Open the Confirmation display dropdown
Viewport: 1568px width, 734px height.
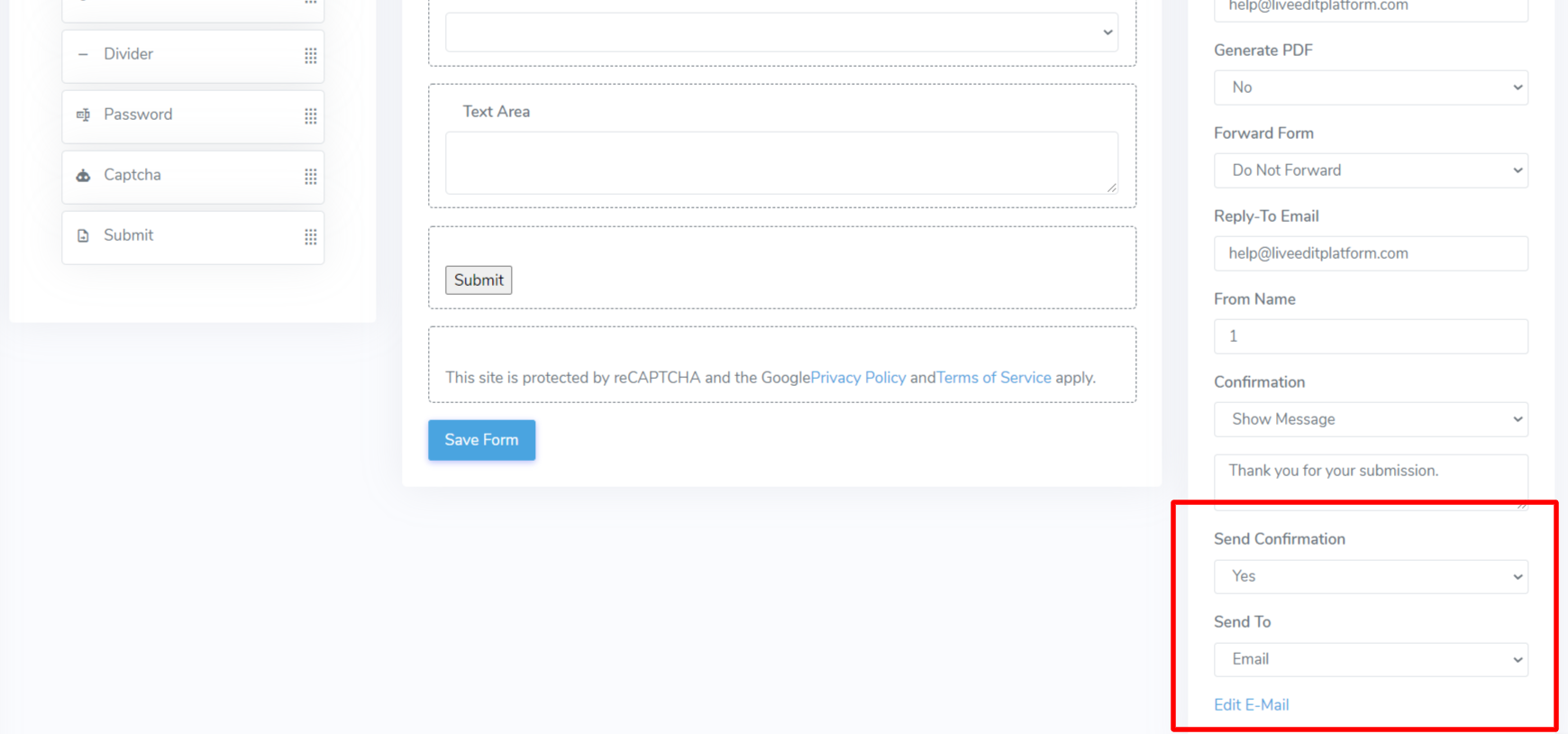1370,419
